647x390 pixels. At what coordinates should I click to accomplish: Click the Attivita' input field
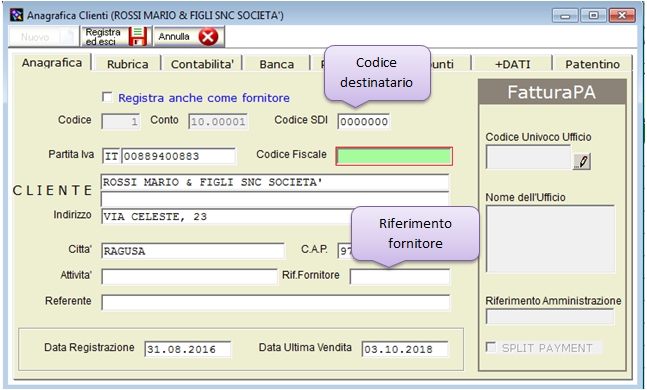[x=189, y=277]
